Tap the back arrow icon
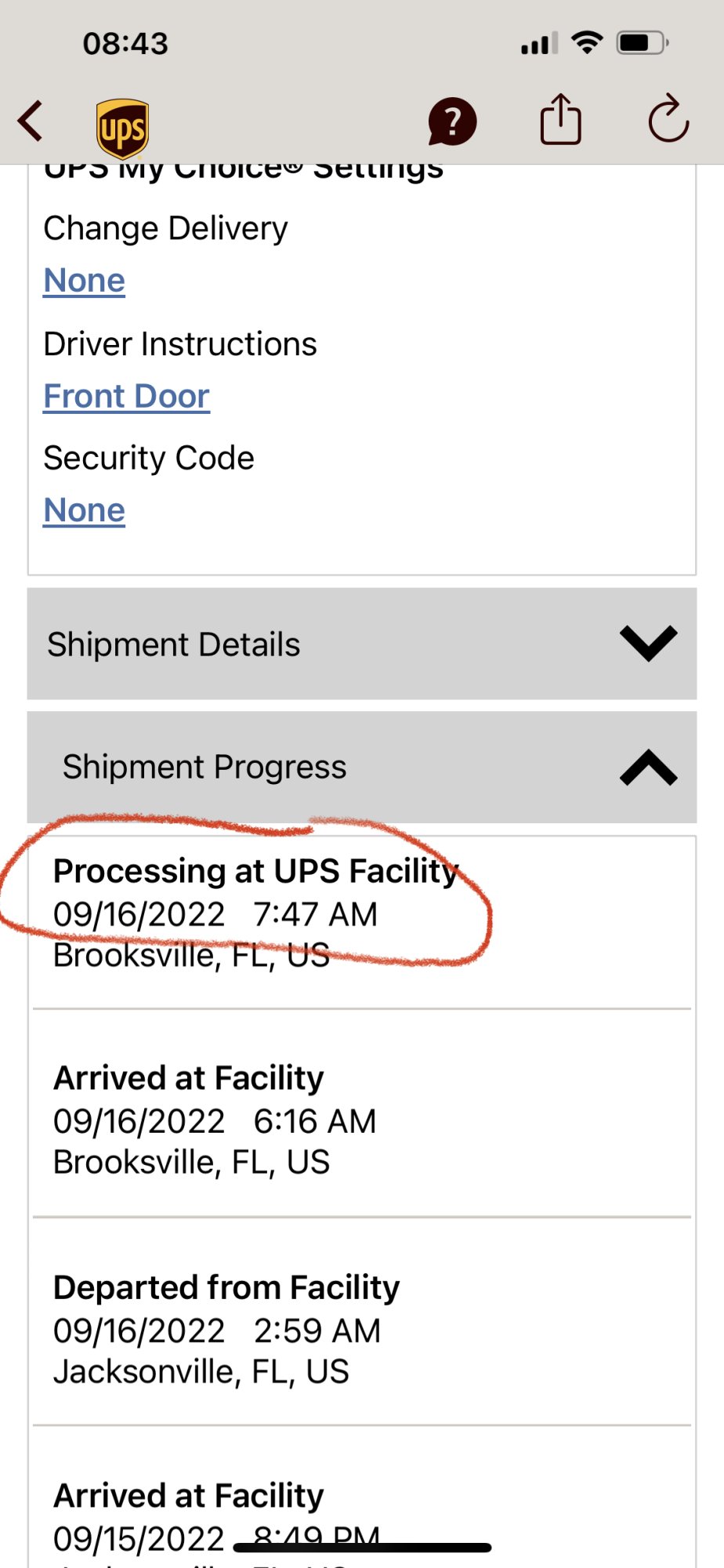This screenshot has width=724, height=1568. coord(31,122)
